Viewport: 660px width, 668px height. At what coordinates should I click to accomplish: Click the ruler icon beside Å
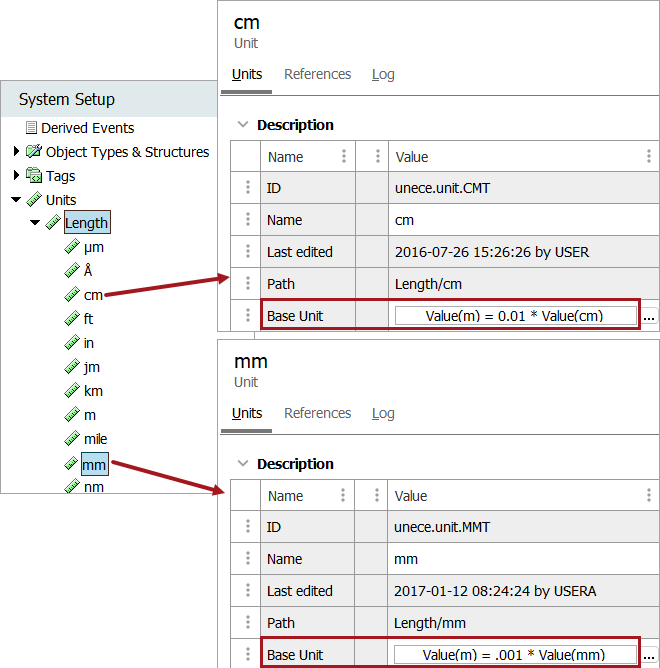[x=72, y=271]
